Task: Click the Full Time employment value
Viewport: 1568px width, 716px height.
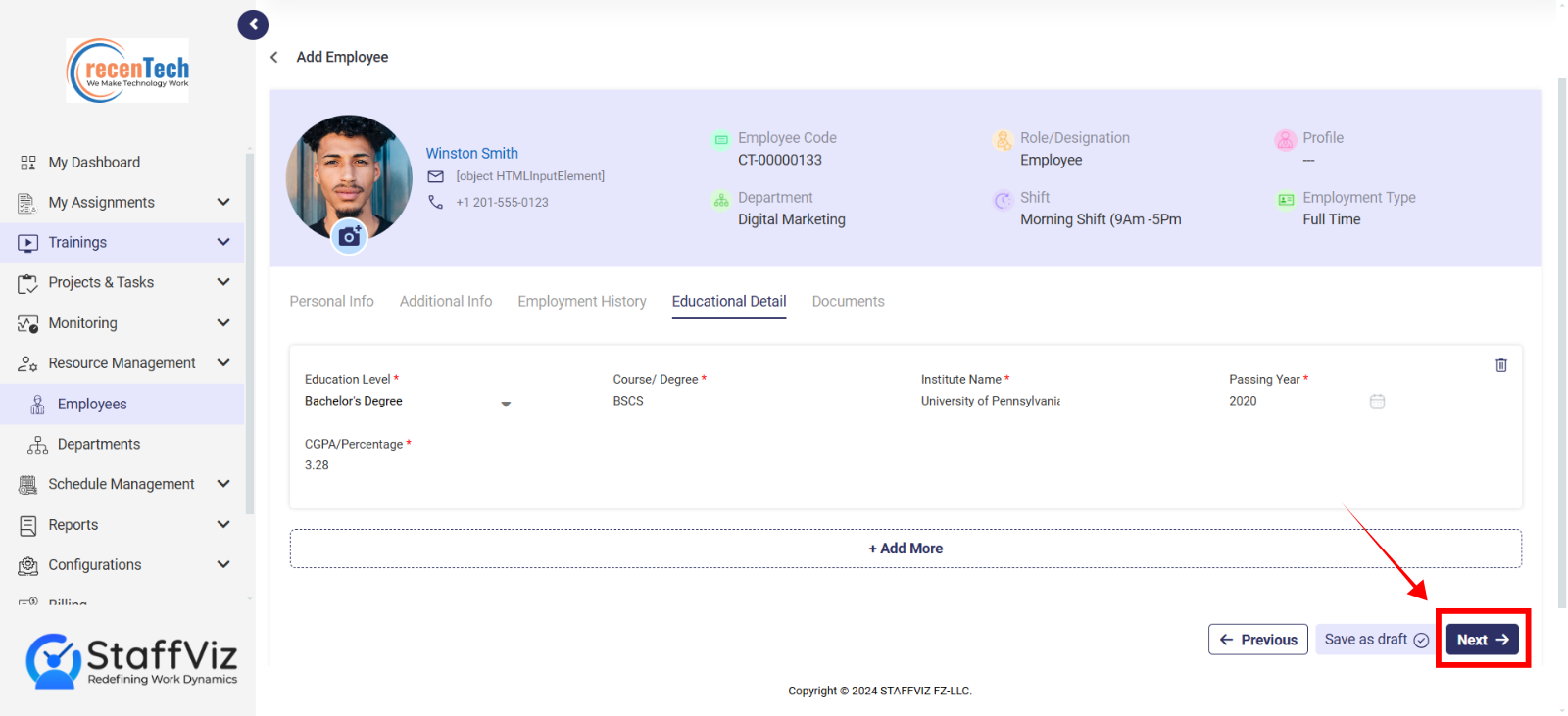Action: (x=1331, y=220)
